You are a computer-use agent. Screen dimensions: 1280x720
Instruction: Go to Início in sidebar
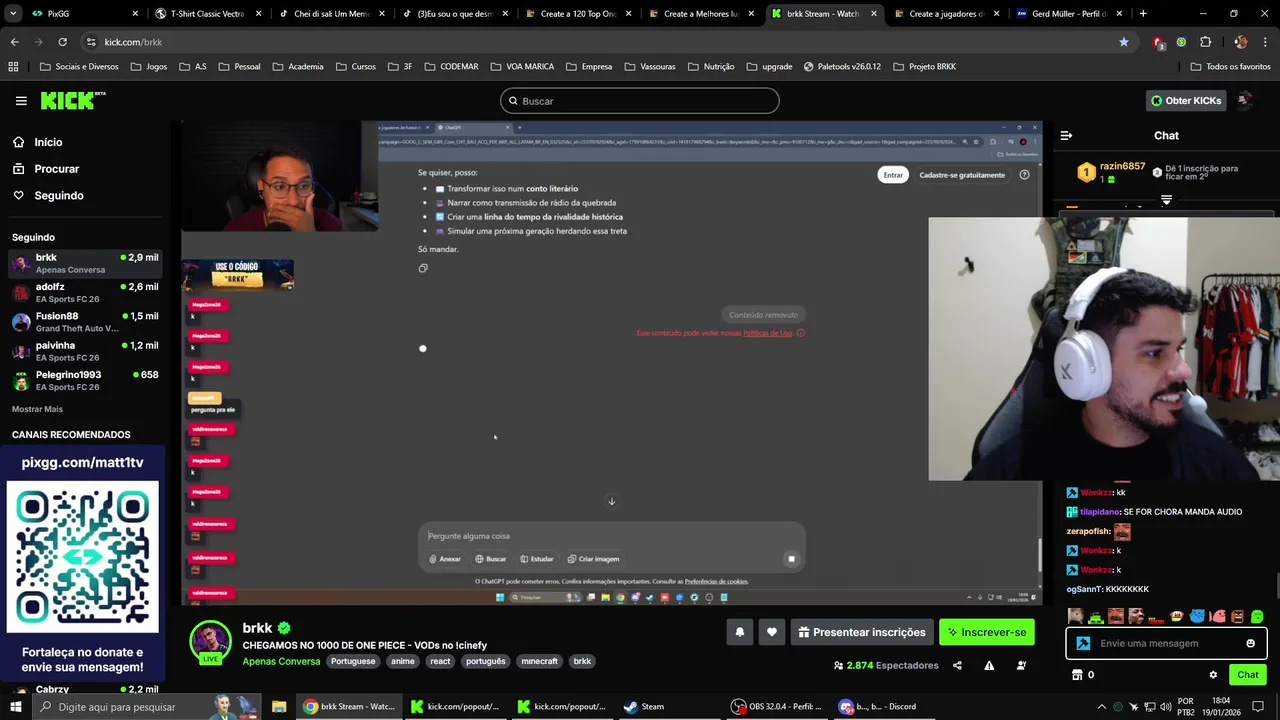click(48, 142)
